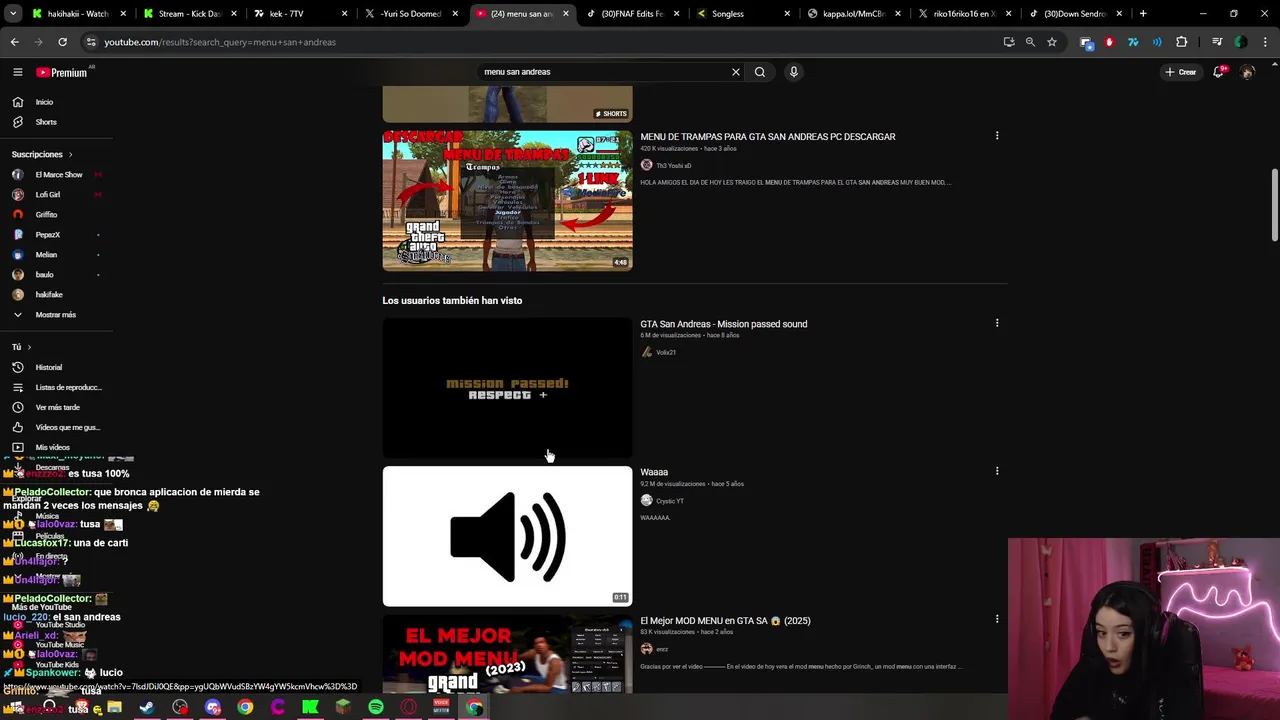Open Minecraft block icon in taskbar

(x=343, y=707)
